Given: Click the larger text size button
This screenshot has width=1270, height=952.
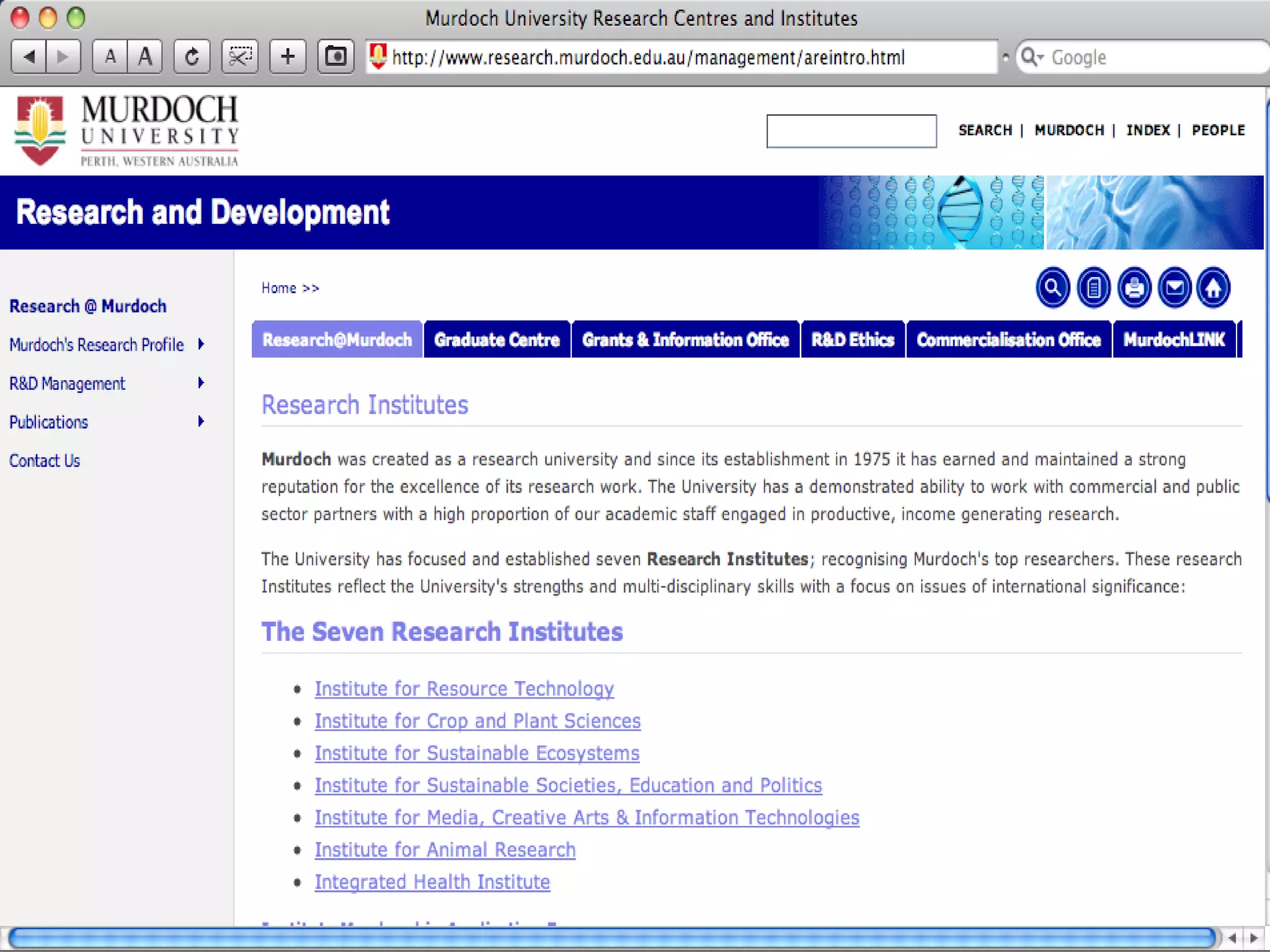Looking at the screenshot, I should coord(145,57).
